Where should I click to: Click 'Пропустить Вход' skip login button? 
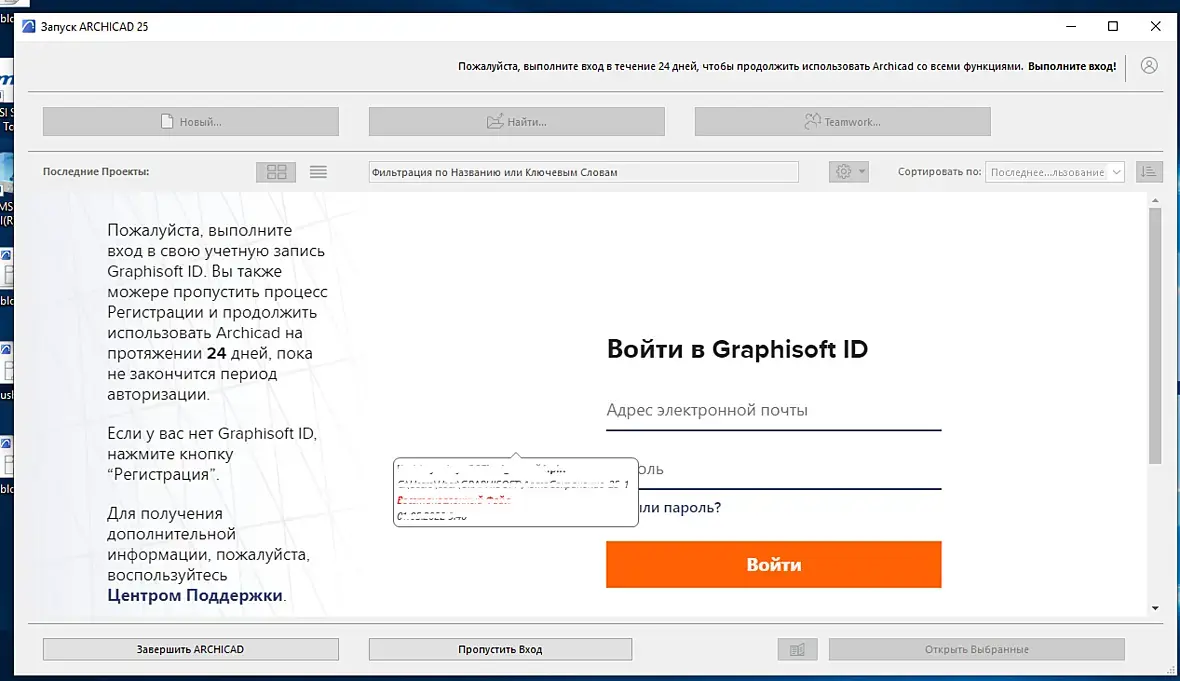click(500, 649)
